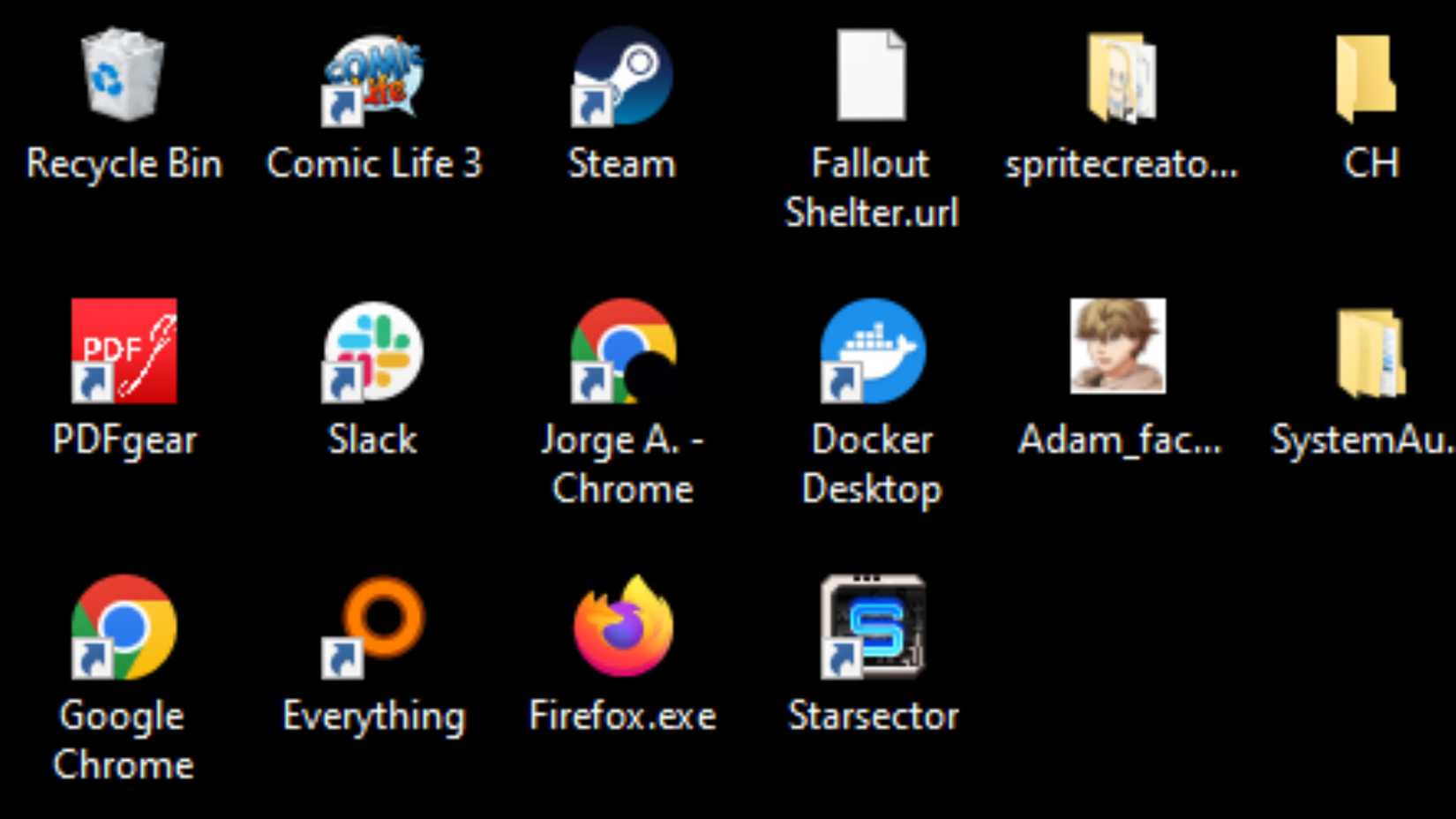Click the PDFgear shortcut icon
Screen dimensions: 1456x819
tap(124, 350)
